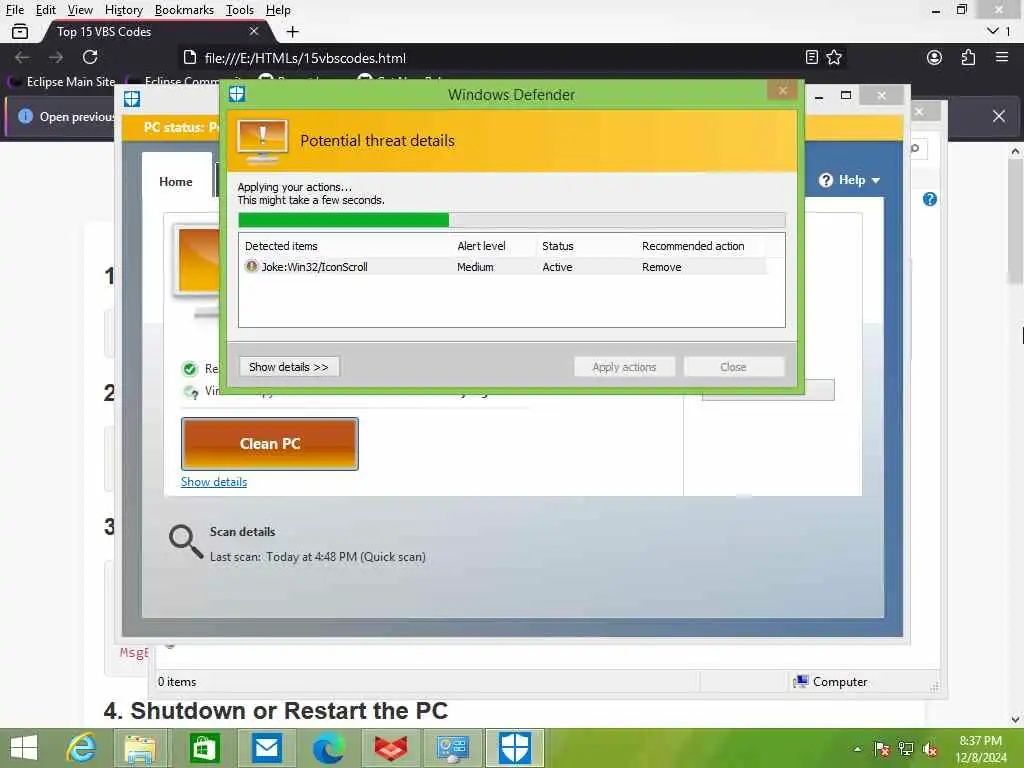Click the Action Center flag tray icon
The height and width of the screenshot is (768, 1024).
[882, 749]
